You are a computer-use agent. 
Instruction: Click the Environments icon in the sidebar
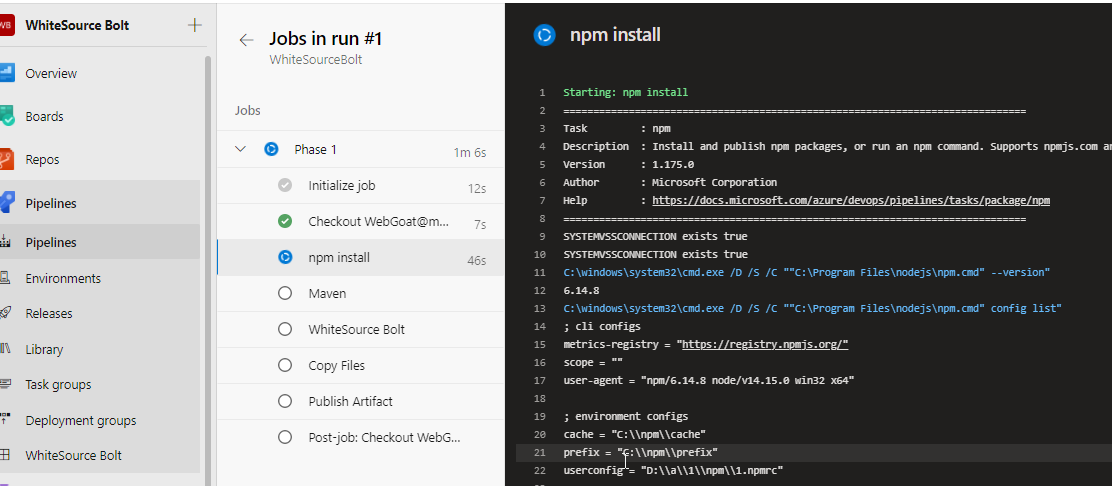[x=5, y=278]
